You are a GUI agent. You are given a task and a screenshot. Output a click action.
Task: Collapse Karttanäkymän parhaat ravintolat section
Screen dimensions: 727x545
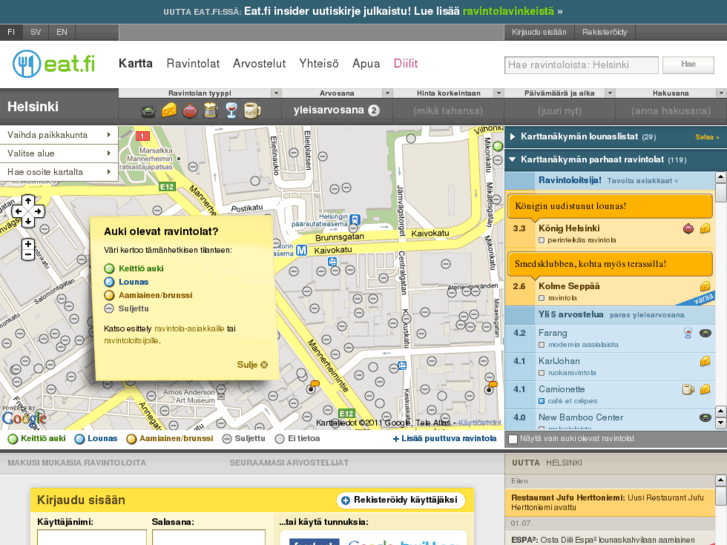pos(513,160)
